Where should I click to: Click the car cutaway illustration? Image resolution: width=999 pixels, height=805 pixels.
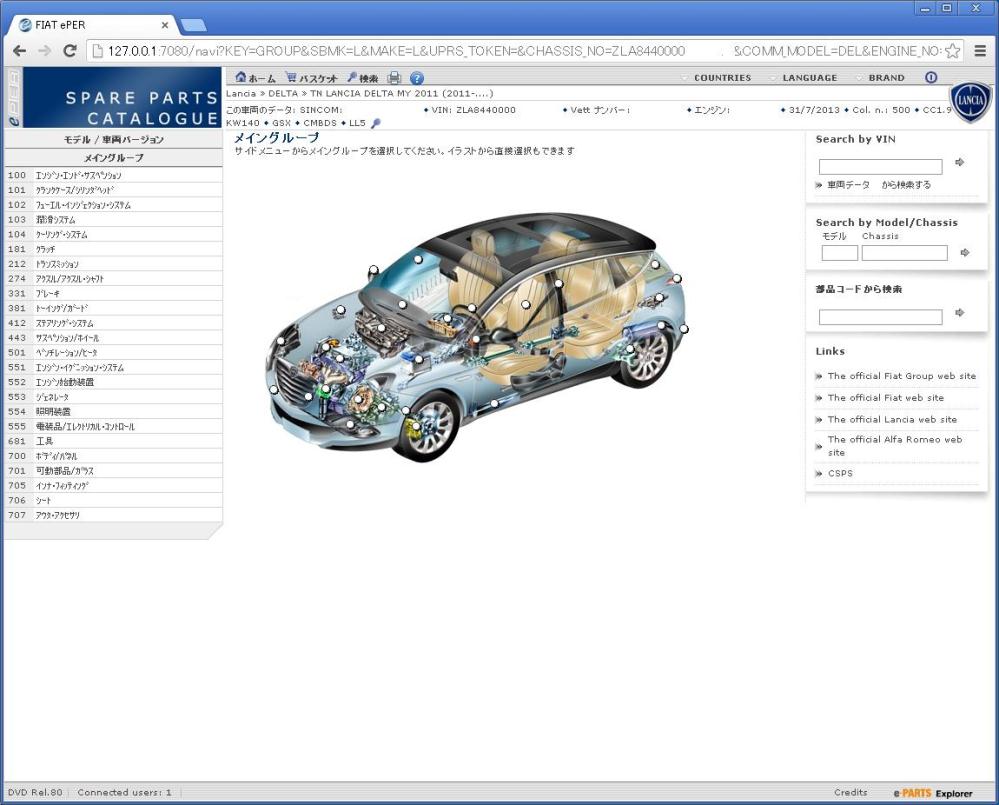[478, 336]
